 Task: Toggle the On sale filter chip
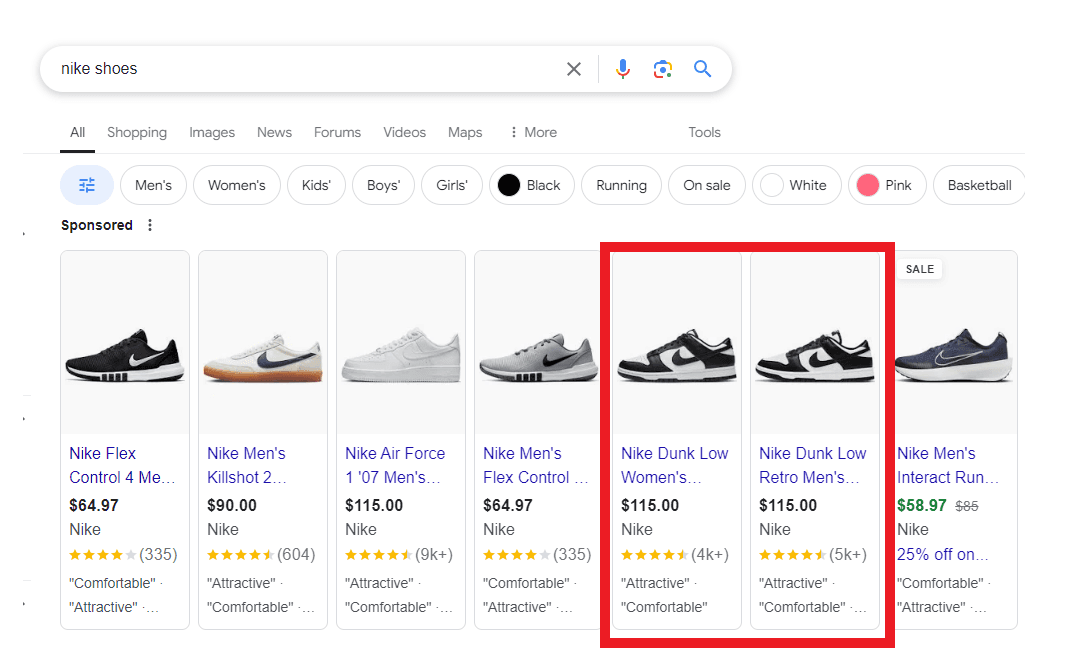[706, 184]
